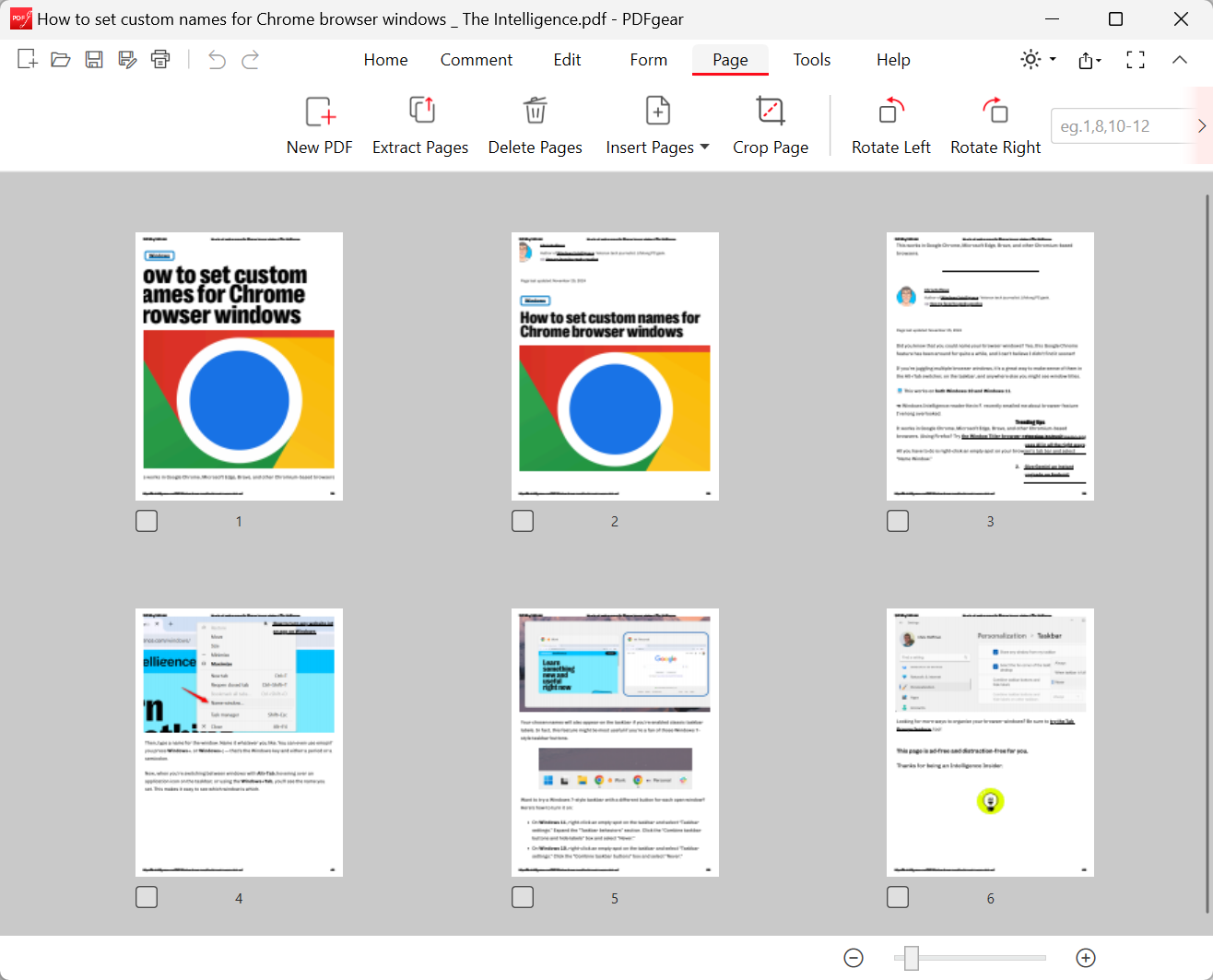
Task: Click the Crop Page icon
Action: [x=771, y=111]
